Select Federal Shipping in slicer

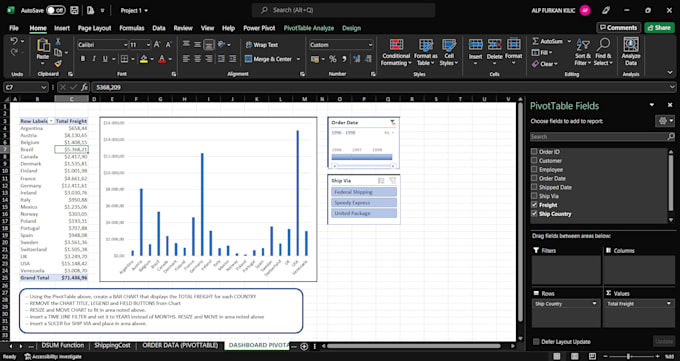pyautogui.click(x=364, y=192)
